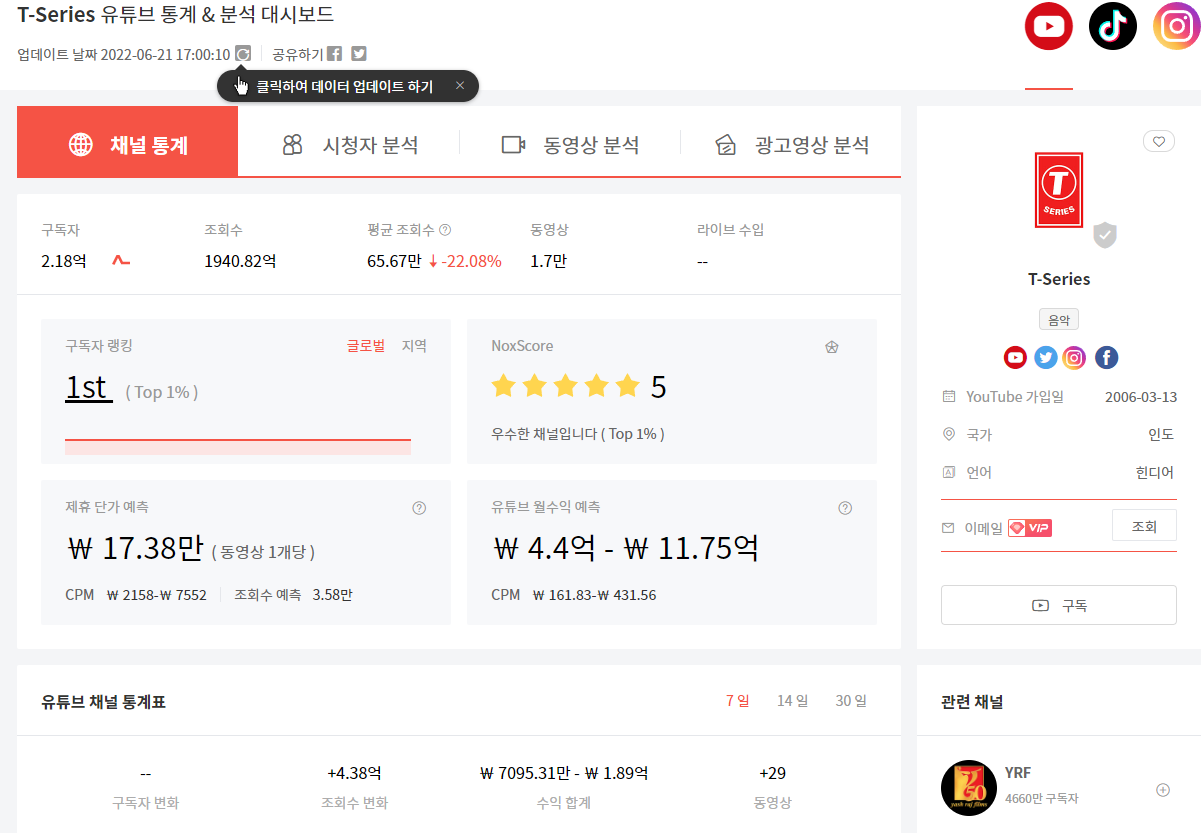This screenshot has width=1201, height=833.
Task: Switch to Instagram platform icon
Action: pyautogui.click(x=1177, y=26)
